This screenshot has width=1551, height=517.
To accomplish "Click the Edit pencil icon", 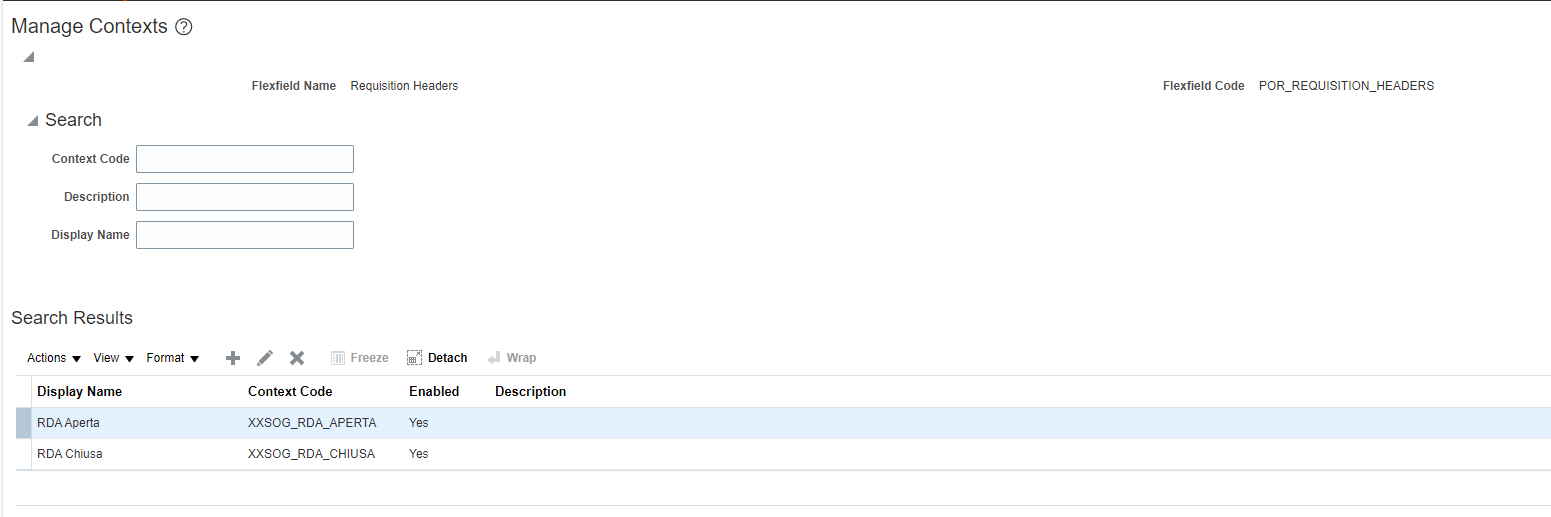I will point(265,358).
